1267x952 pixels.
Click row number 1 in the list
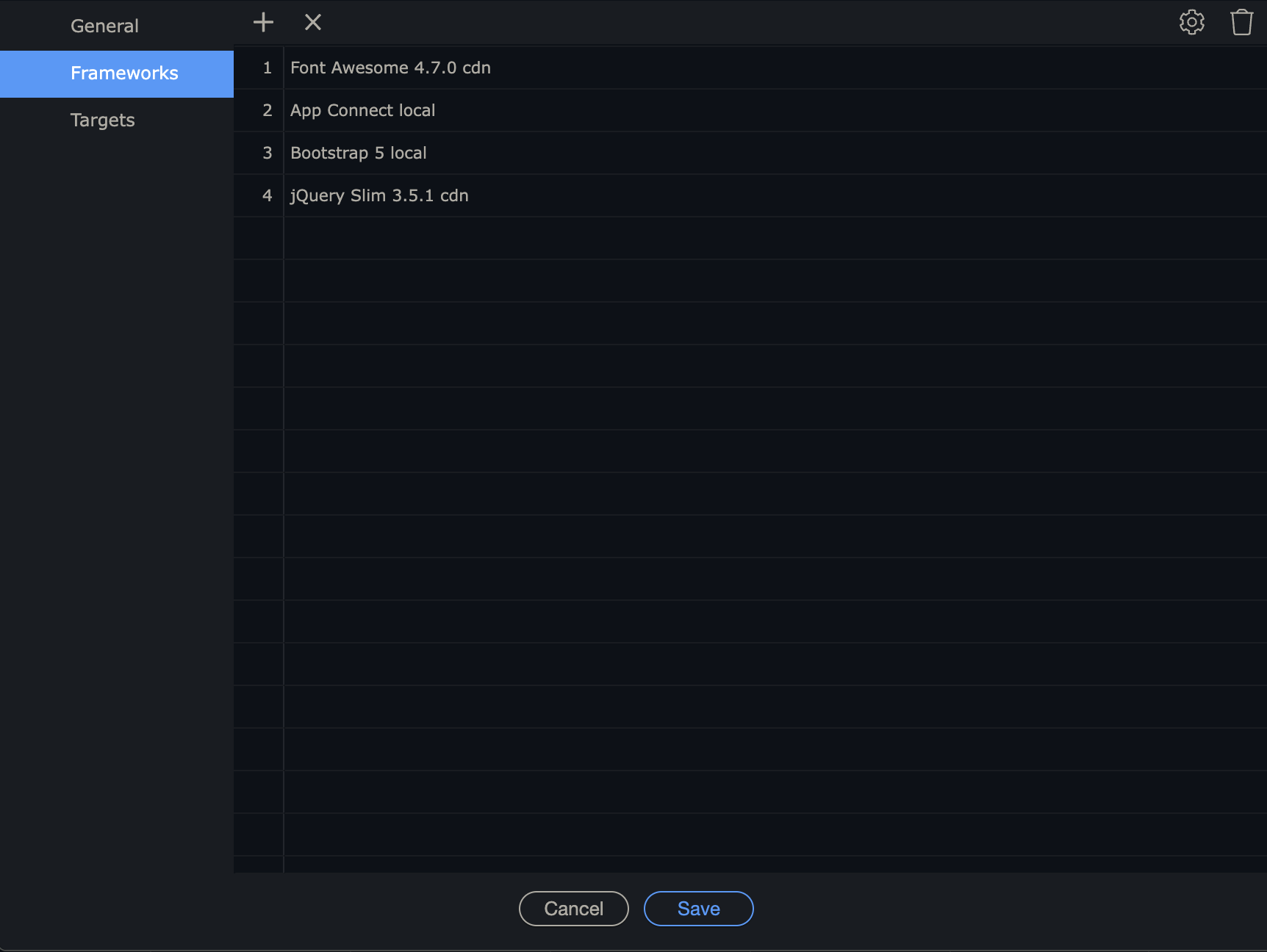coord(267,68)
